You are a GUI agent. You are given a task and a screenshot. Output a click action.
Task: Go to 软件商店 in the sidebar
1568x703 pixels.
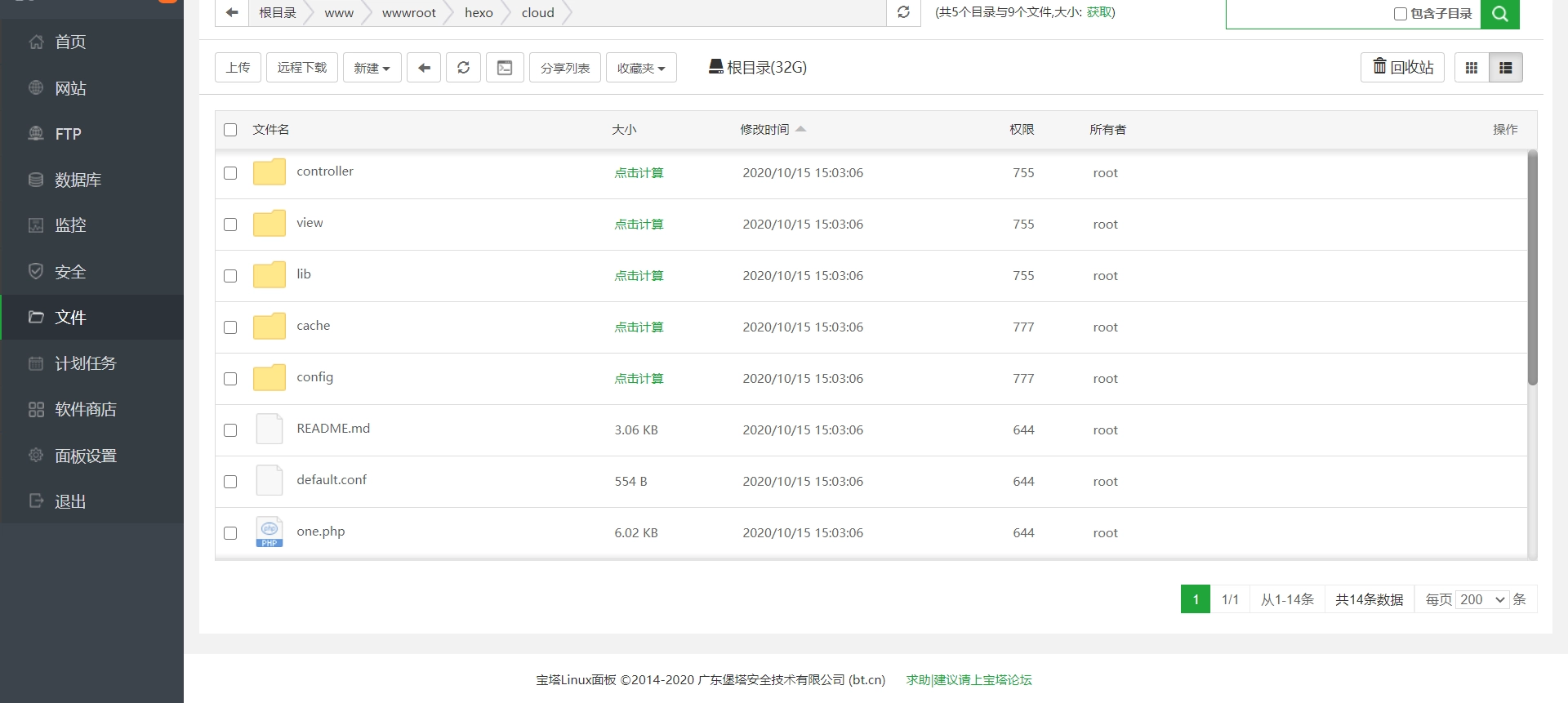(85, 409)
